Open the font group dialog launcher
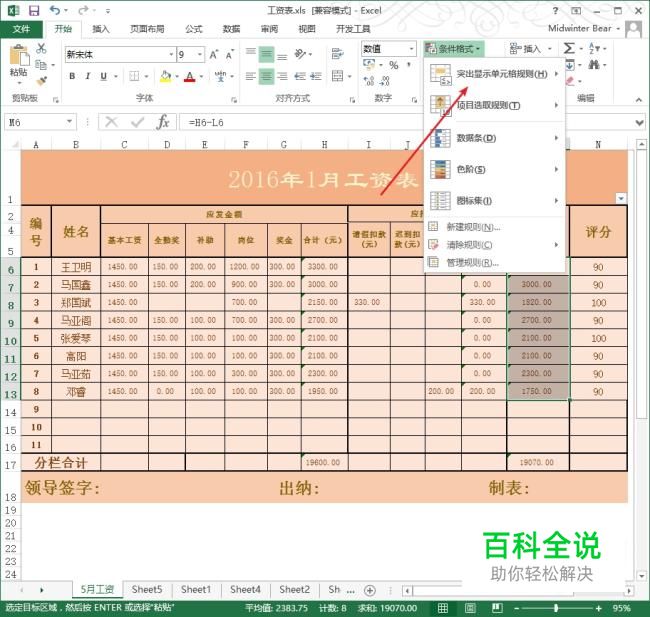Screen dimensions: 650x617 234,100
